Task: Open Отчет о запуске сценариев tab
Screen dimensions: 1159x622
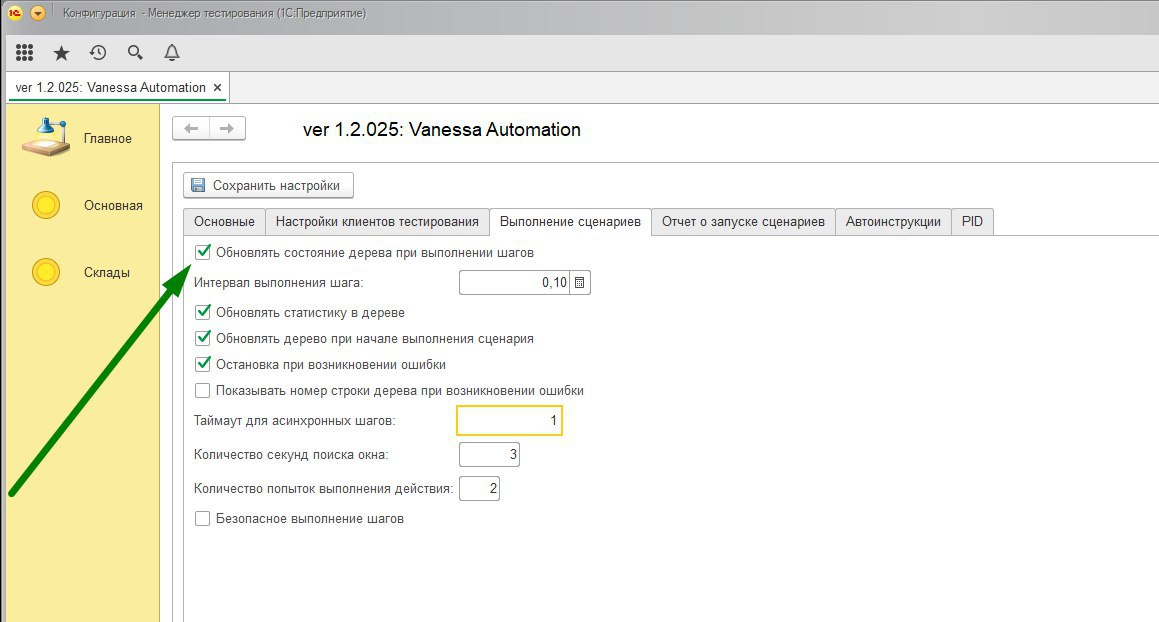Action: pos(743,222)
